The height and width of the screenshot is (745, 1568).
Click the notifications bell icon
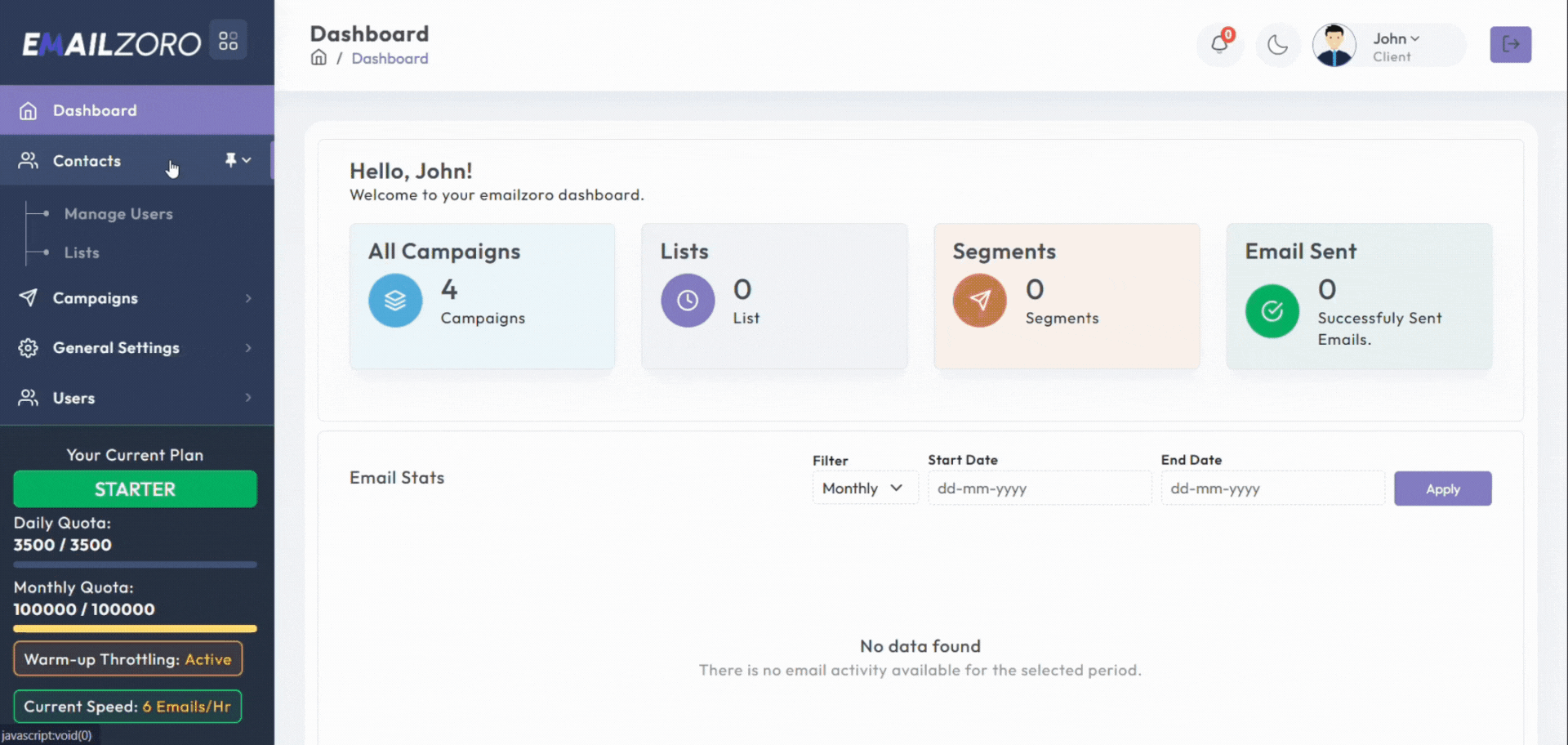coord(1219,44)
